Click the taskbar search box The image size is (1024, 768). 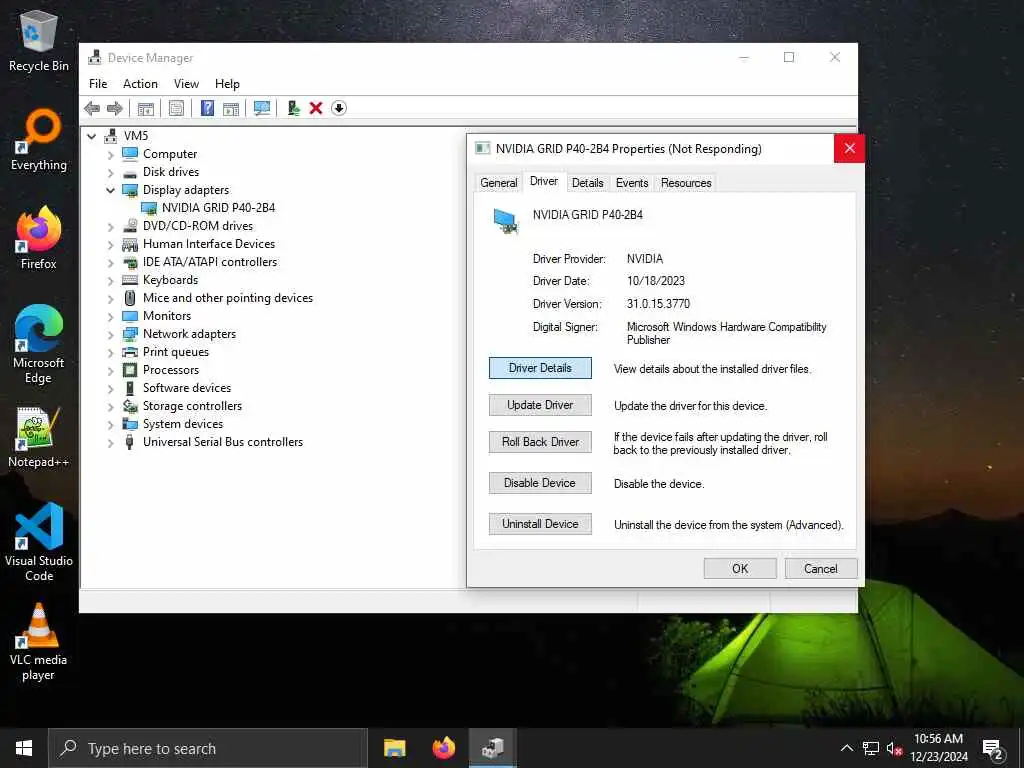pos(208,748)
